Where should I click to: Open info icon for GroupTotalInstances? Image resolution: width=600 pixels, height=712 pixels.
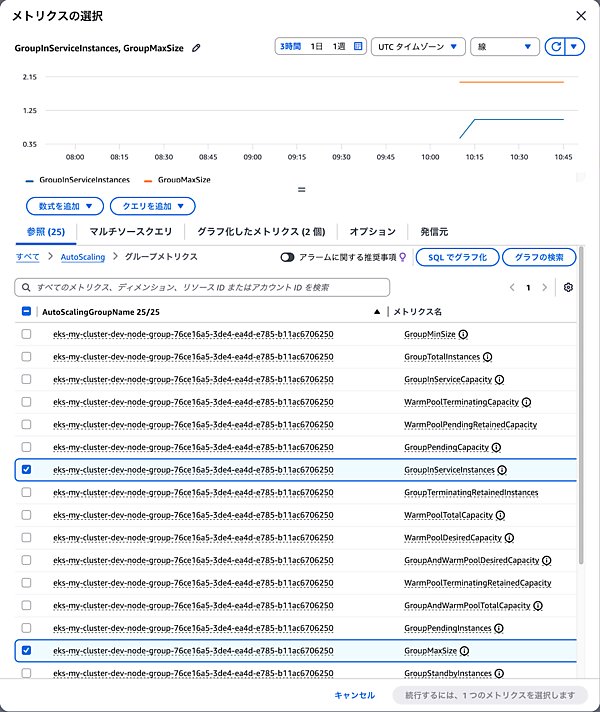pos(487,357)
